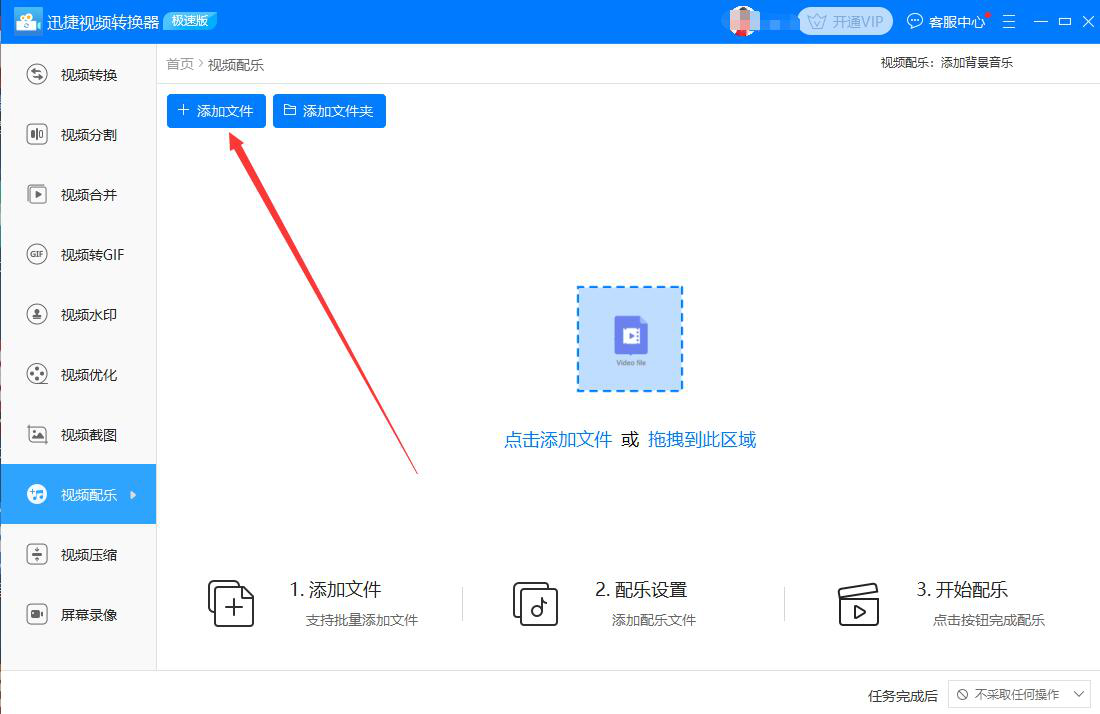The height and width of the screenshot is (714, 1100).
Task: Select 视频压缩 menu item
Action: coord(78,554)
